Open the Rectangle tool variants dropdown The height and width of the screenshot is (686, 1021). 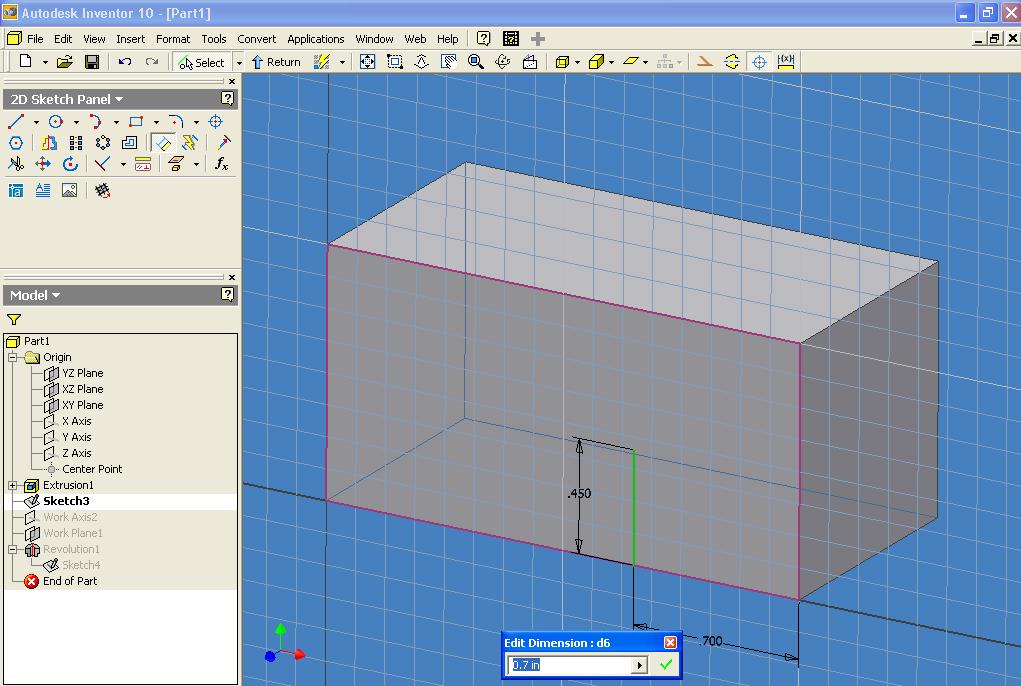156,122
